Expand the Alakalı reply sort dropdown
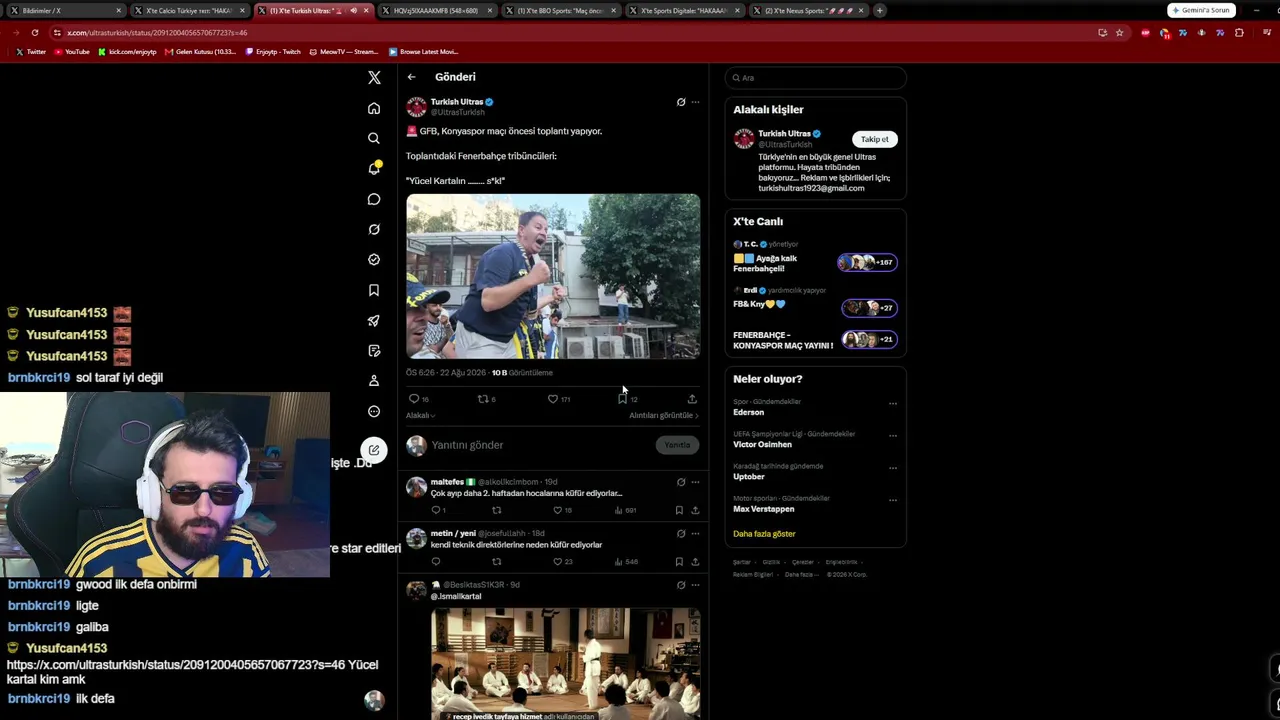This screenshot has height=720, width=1280. [420, 415]
